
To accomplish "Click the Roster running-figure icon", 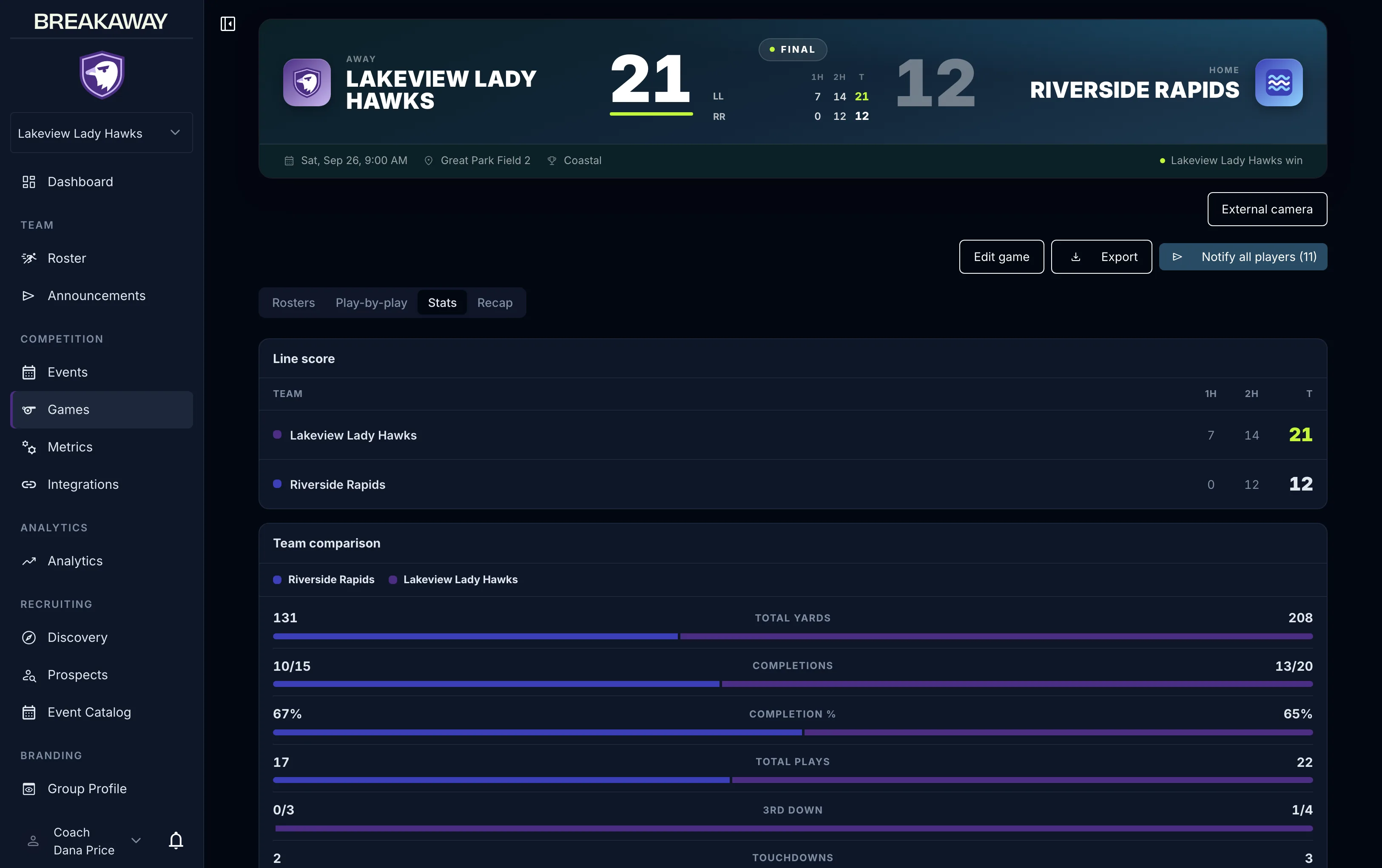I will click(28, 258).
